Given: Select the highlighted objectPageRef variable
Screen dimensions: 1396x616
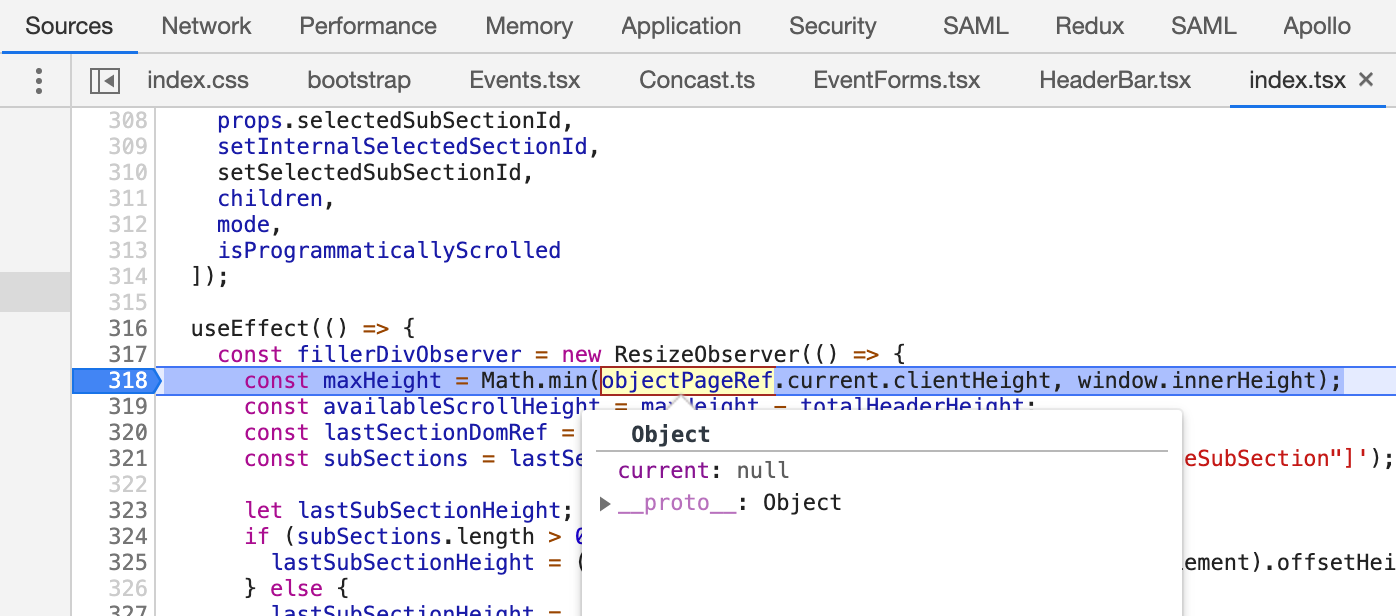Looking at the screenshot, I should (x=685, y=380).
